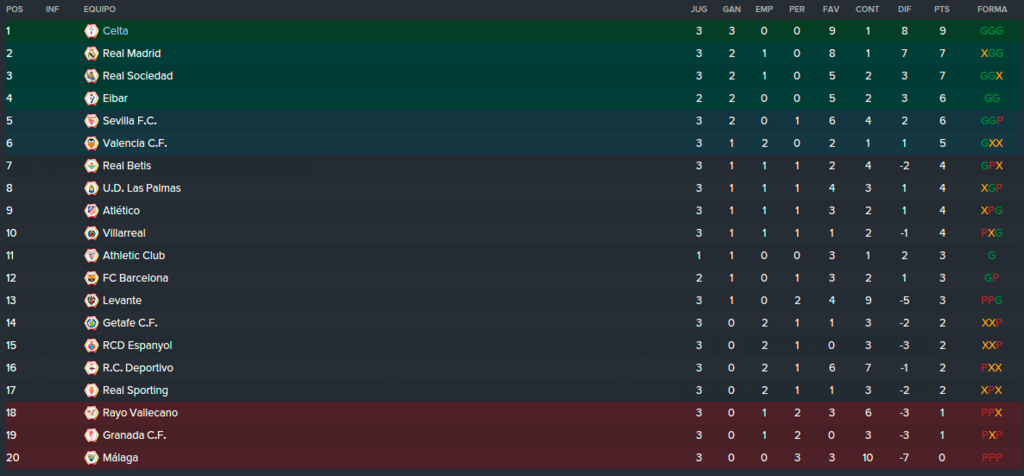Click the Valencia C.F. crest icon

pos(91,143)
